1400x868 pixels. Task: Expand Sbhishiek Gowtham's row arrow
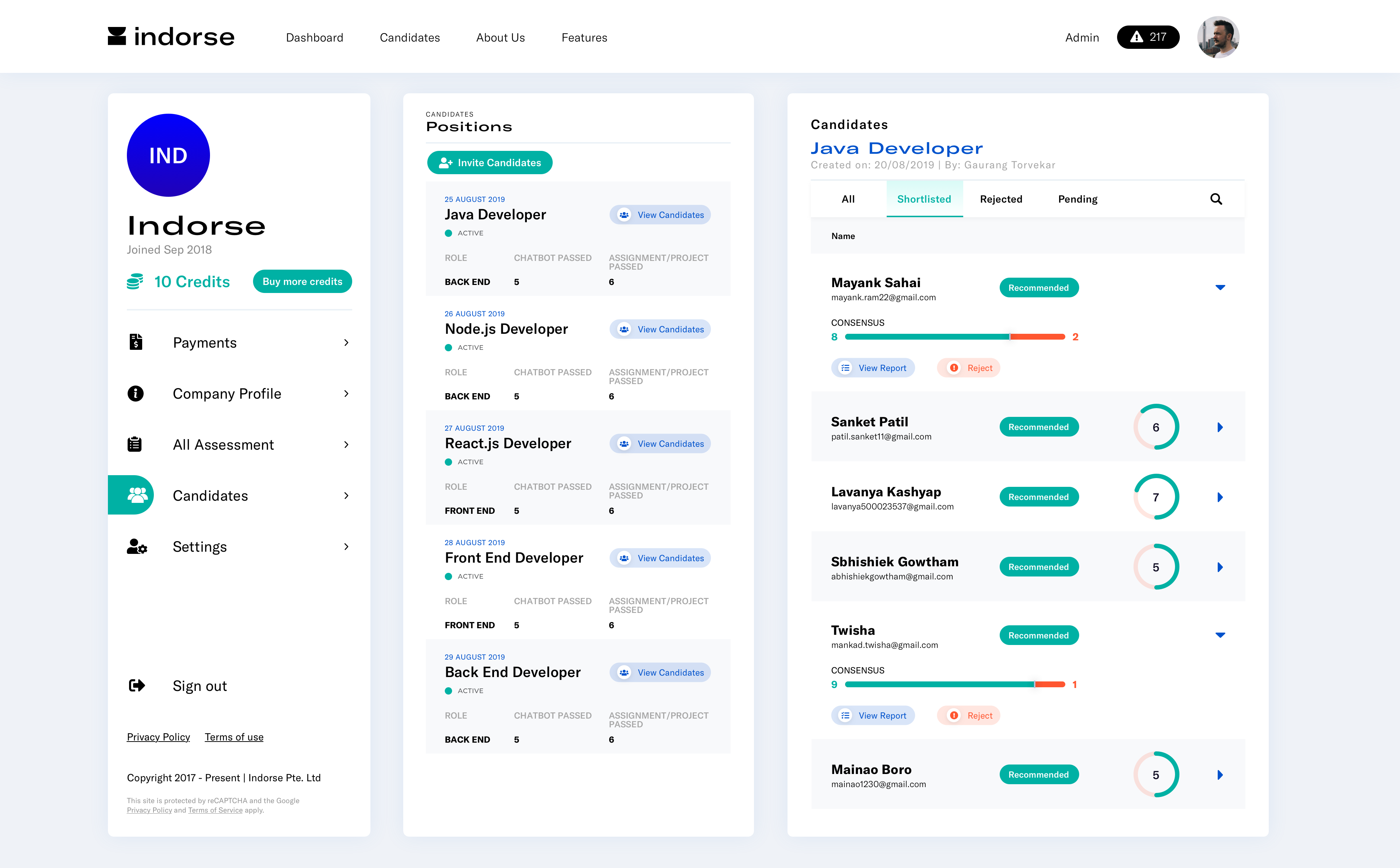[x=1220, y=567]
